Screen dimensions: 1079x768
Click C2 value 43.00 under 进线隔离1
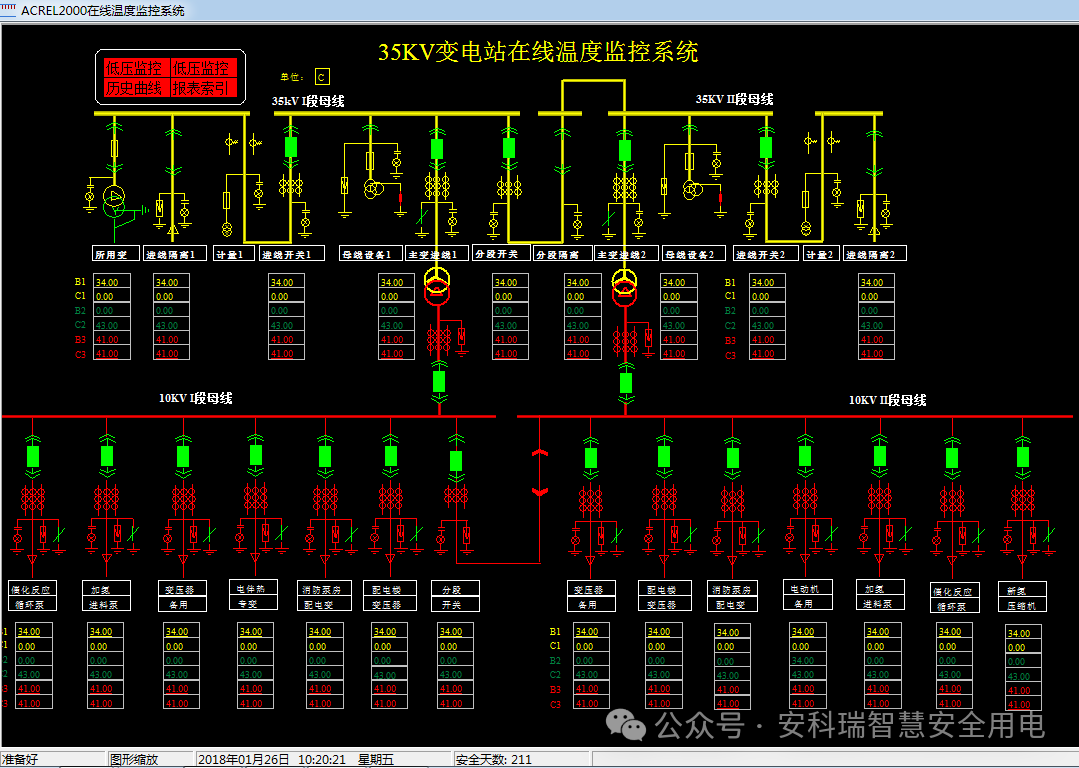tap(171, 325)
